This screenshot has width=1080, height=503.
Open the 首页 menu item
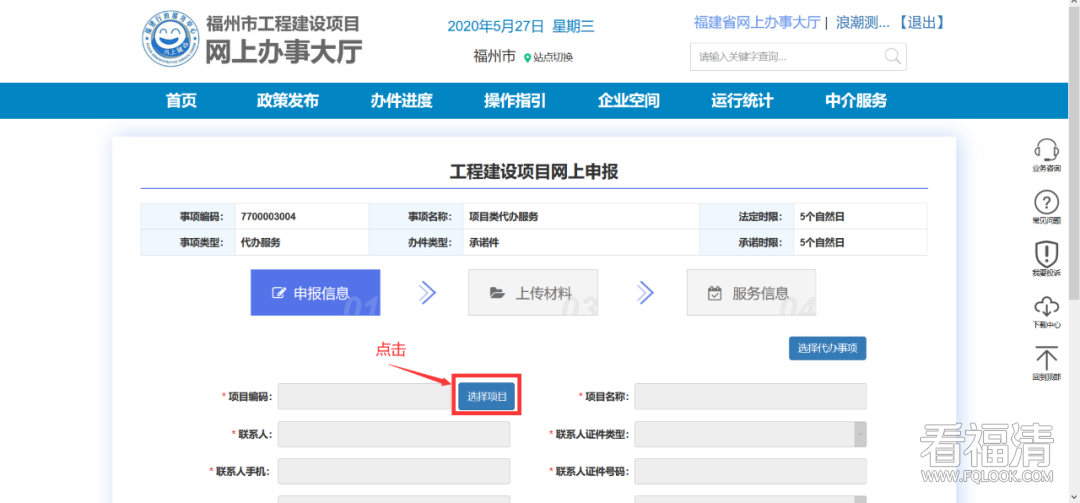coord(181,100)
